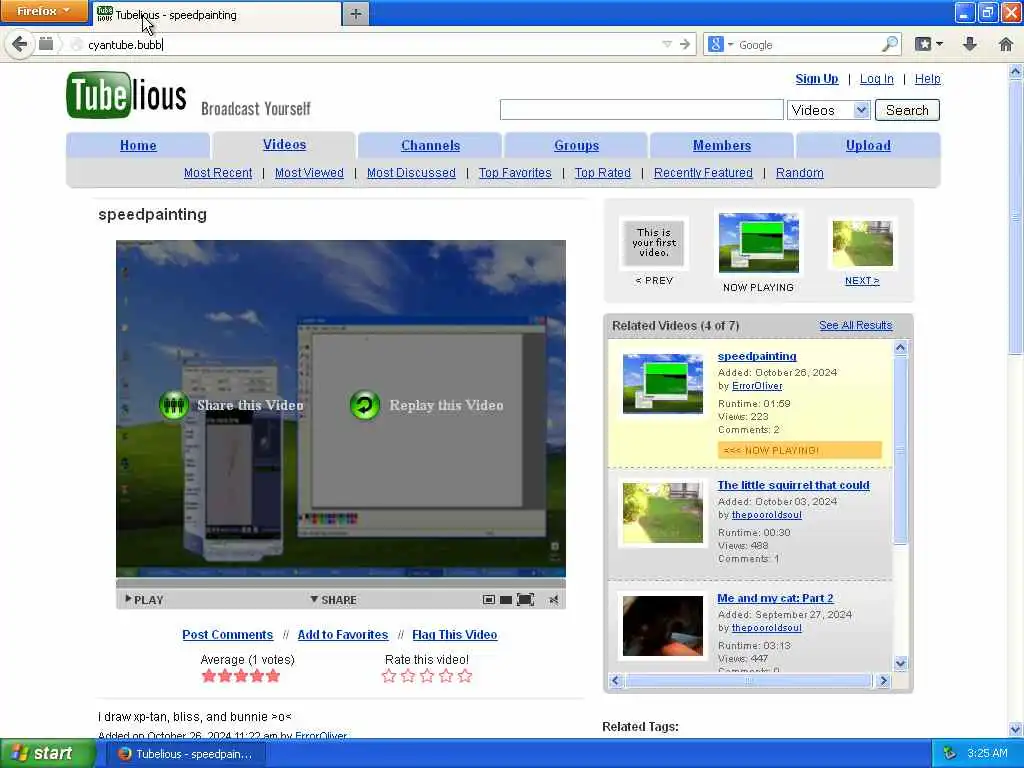Viewport: 1024px width, 768px height.
Task: Switch to the Groups tab
Action: coord(576,146)
